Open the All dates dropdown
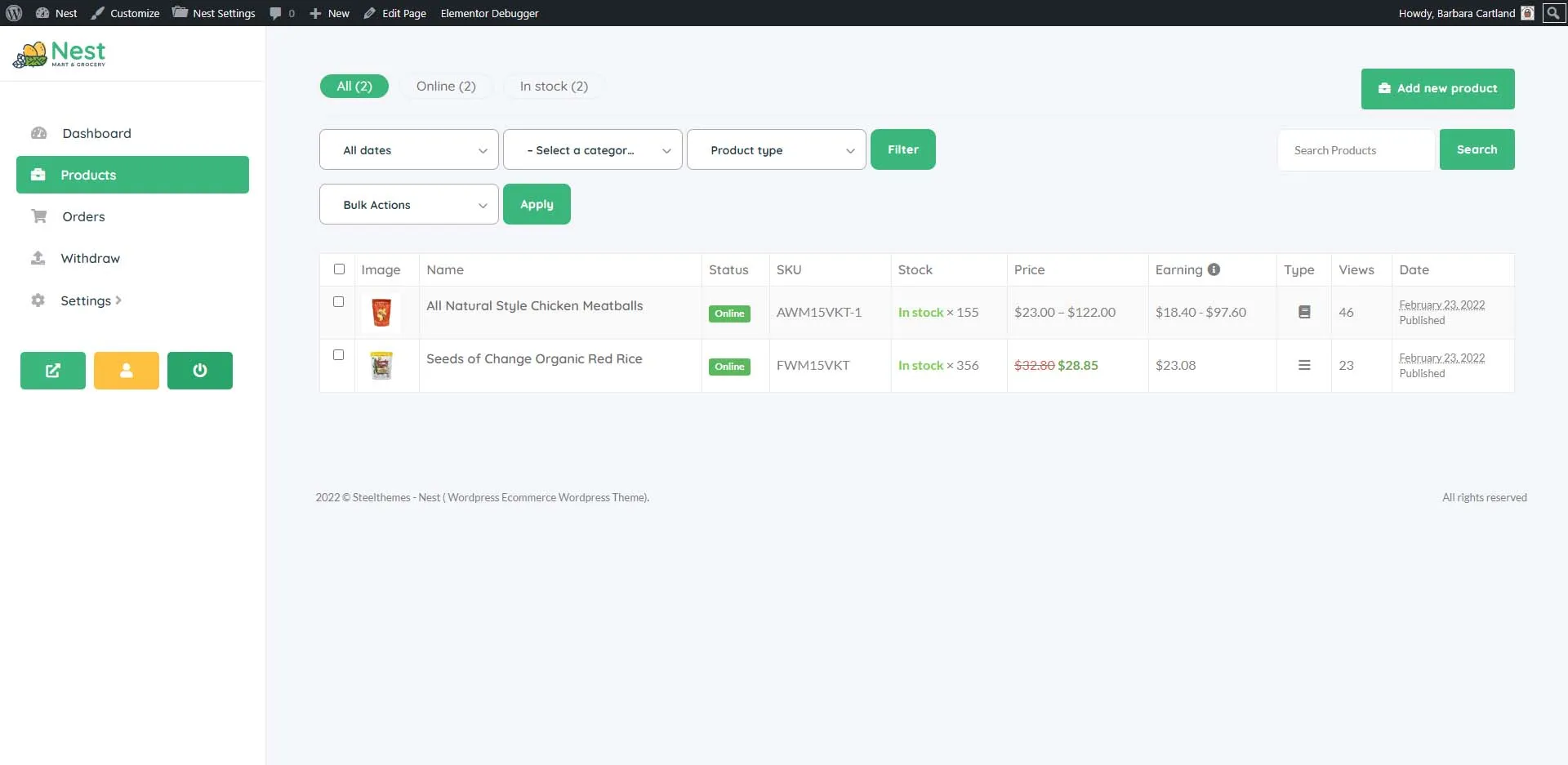Viewport: 1568px width, 765px height. point(409,149)
